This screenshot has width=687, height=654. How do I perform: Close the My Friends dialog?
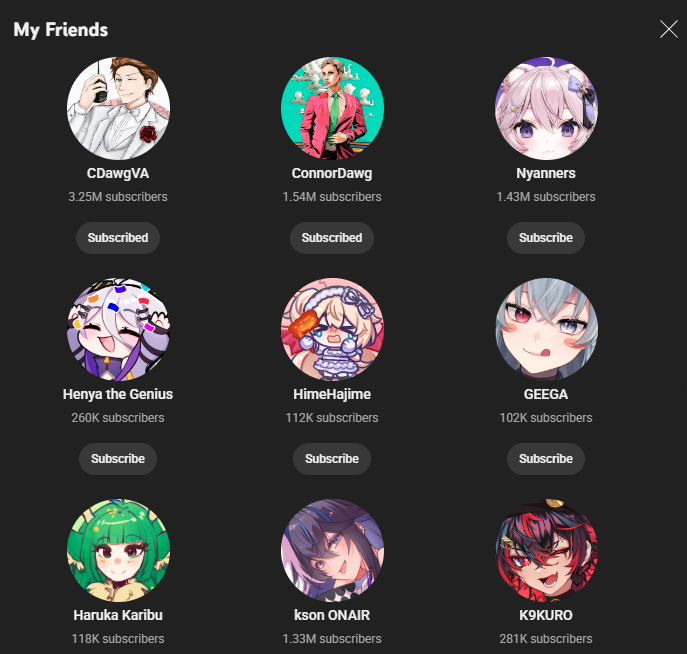coord(669,29)
